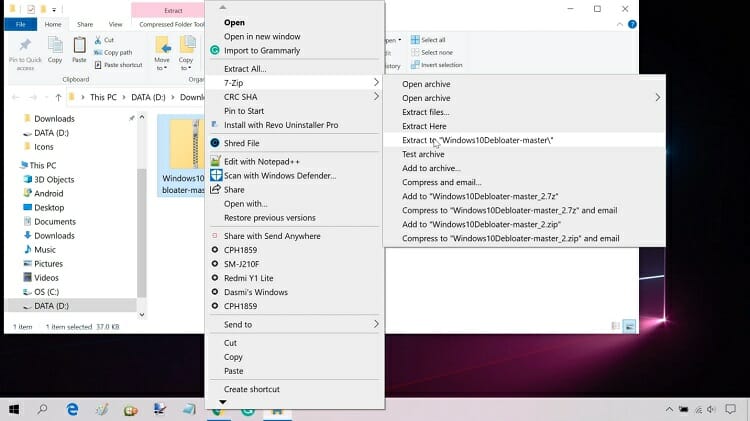The width and height of the screenshot is (750, 421).
Task: Click the Cut scissors icon in ribbon
Action: 98,40
